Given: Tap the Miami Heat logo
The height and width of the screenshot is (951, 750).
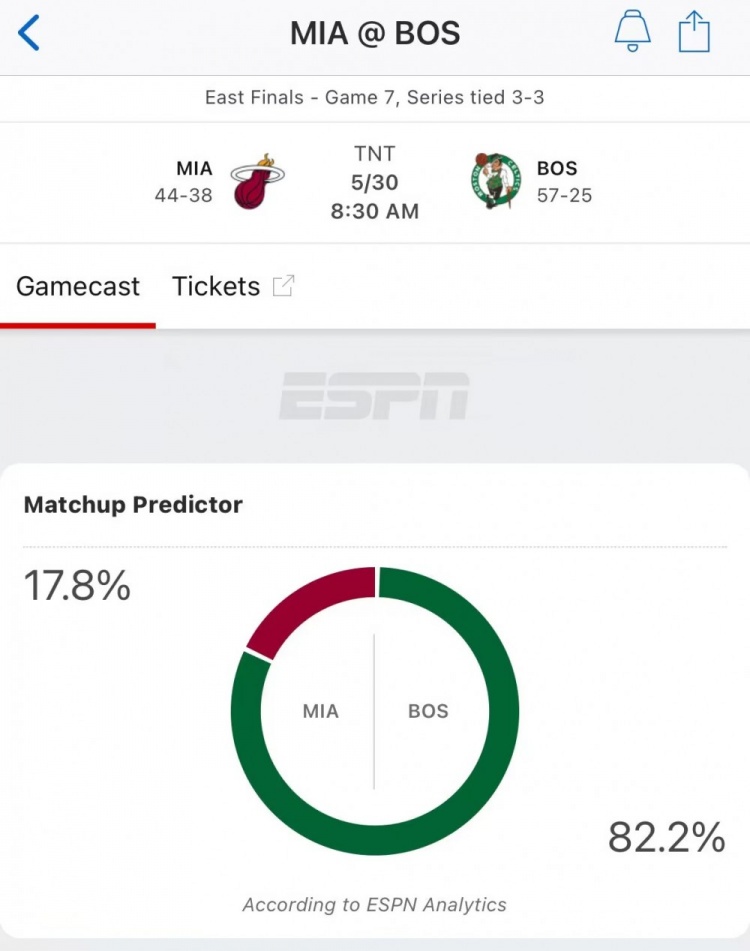Looking at the screenshot, I should (257, 181).
